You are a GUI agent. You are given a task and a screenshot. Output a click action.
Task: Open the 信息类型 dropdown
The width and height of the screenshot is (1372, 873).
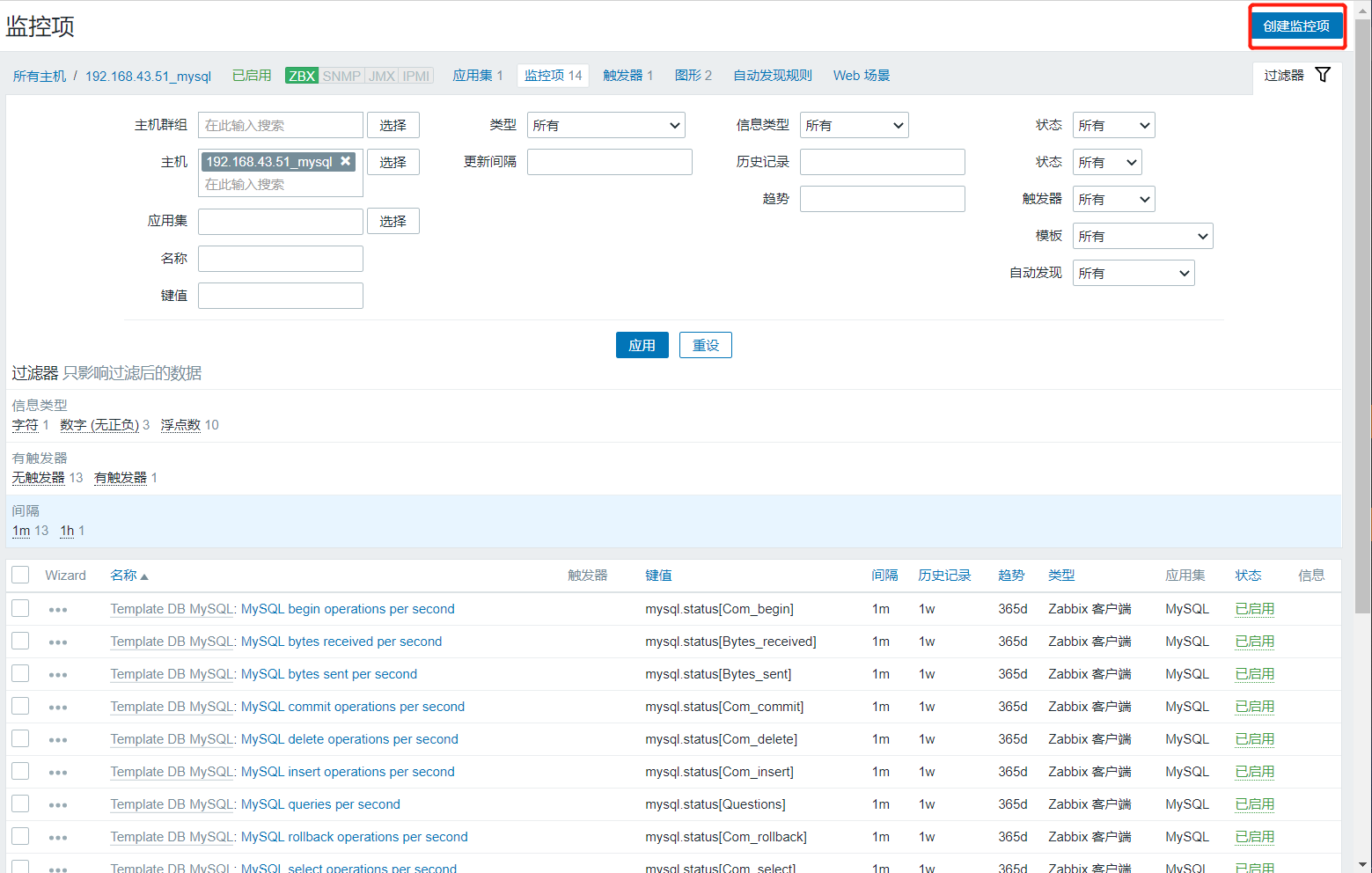855,125
